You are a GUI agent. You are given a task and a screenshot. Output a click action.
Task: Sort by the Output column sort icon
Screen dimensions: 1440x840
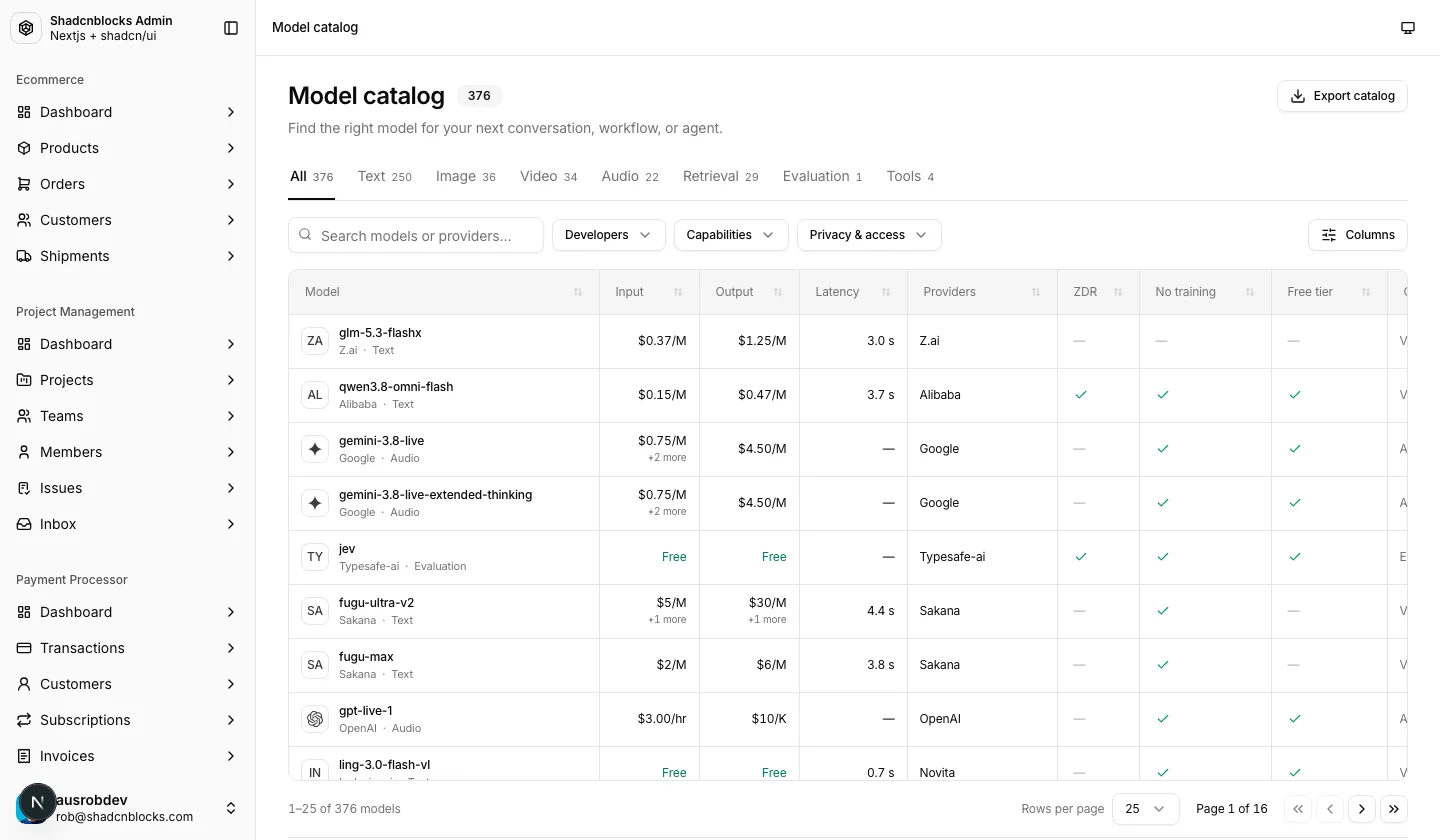(x=778, y=292)
